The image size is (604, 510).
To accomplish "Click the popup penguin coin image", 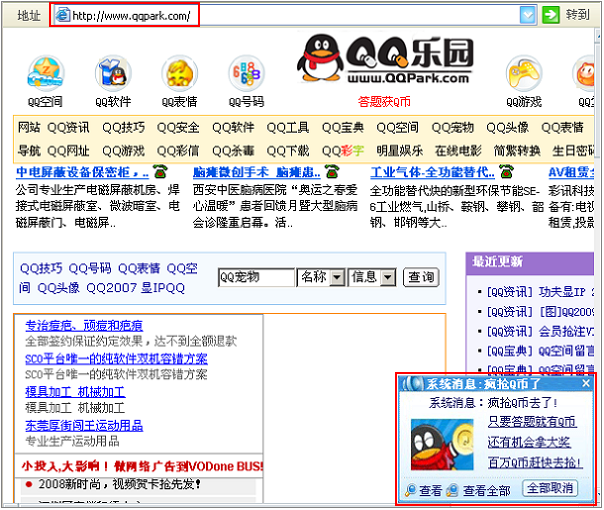I will pyautogui.click(x=442, y=445).
